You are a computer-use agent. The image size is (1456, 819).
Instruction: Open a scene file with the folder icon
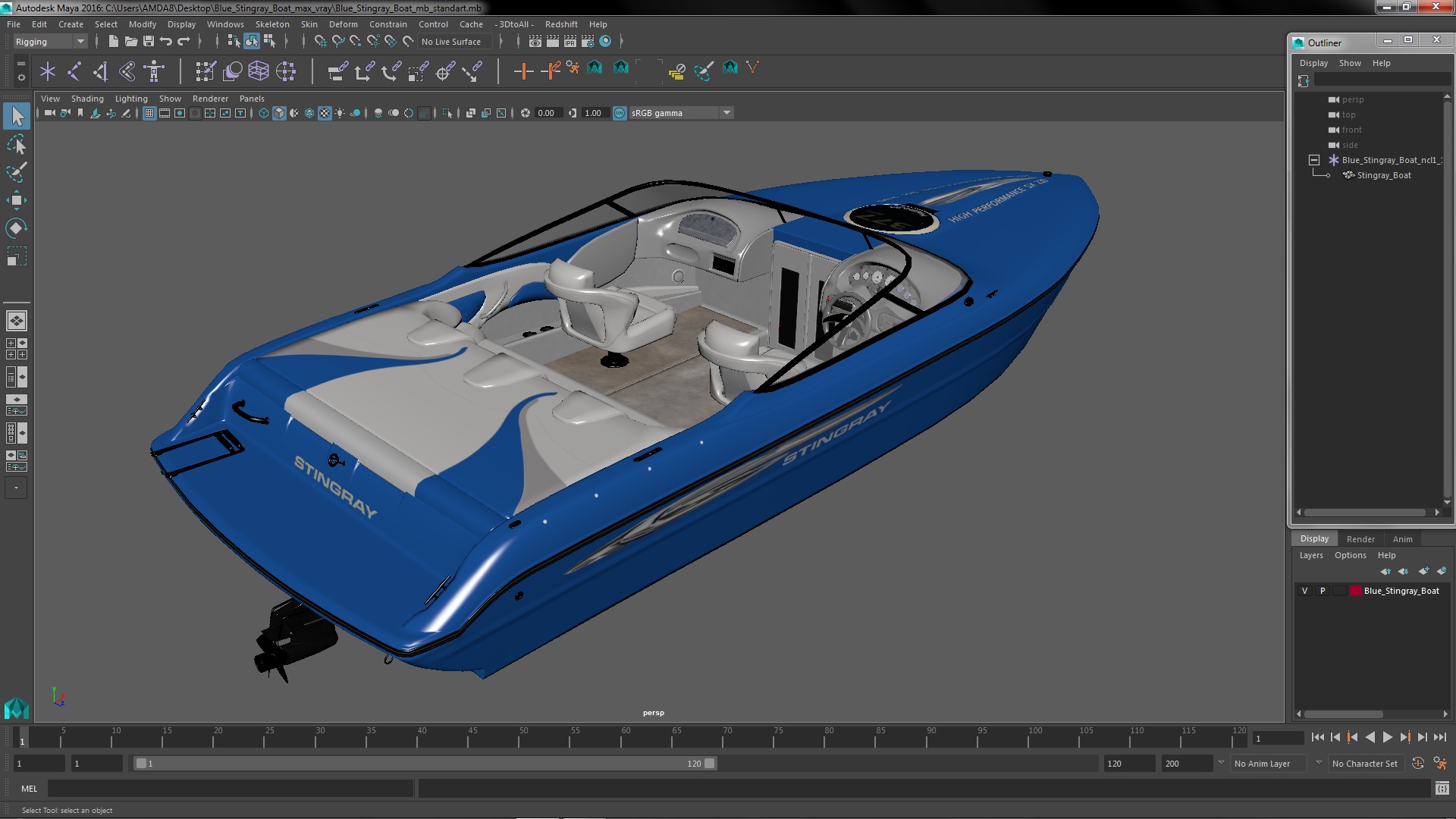click(x=131, y=42)
